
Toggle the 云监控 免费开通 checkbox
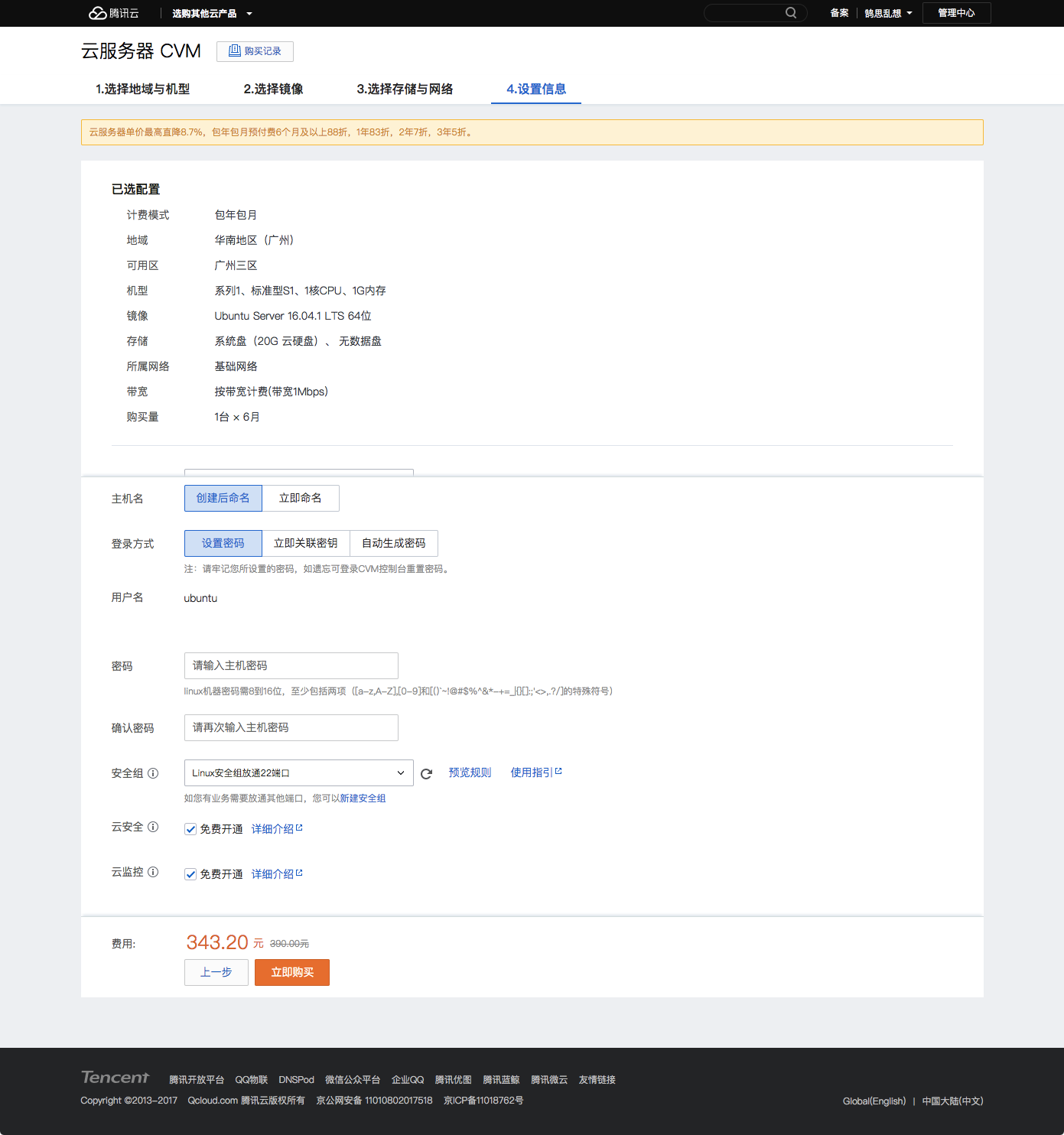(190, 874)
